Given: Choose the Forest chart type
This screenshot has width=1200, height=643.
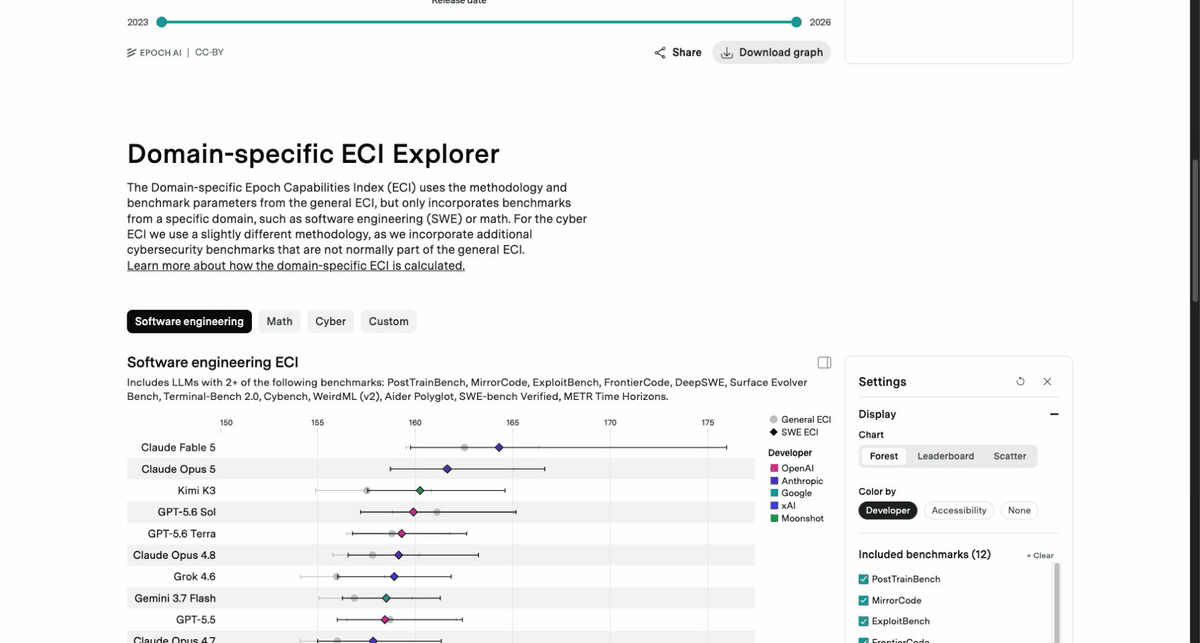Looking at the screenshot, I should click(x=884, y=456).
